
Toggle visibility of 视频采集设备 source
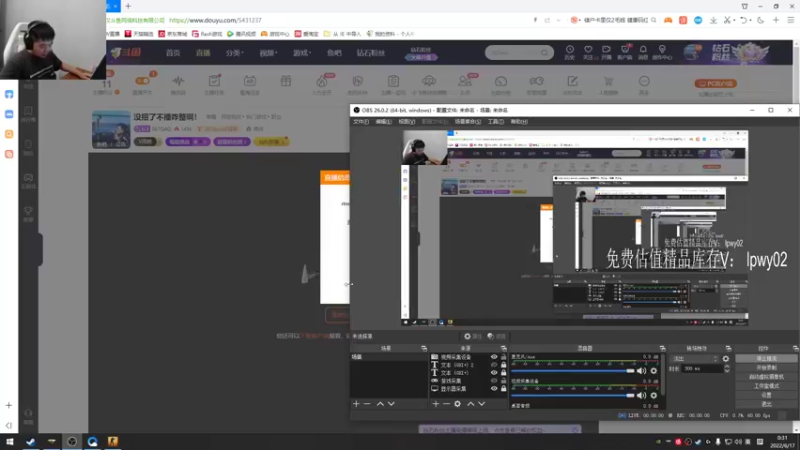point(494,357)
